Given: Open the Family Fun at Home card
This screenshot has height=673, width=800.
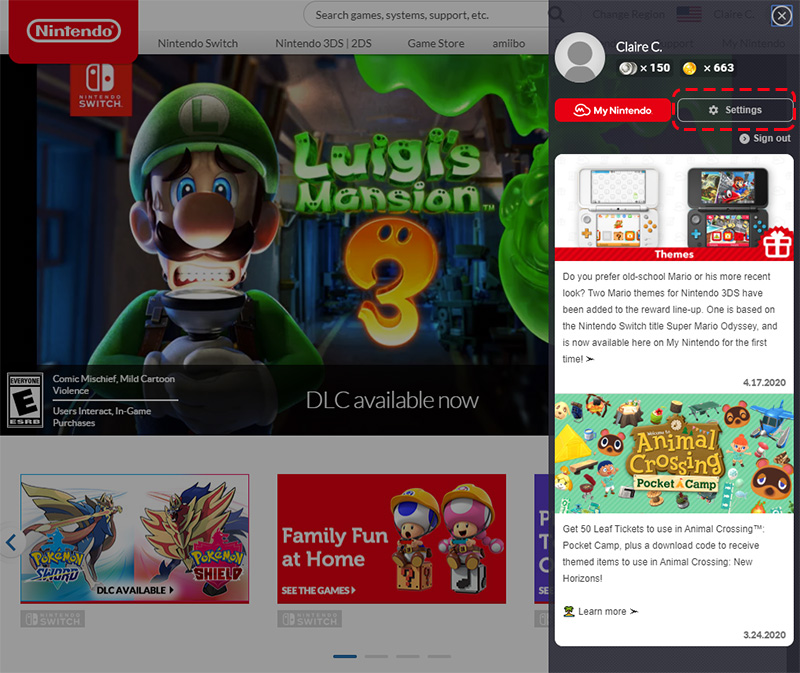Looking at the screenshot, I should tap(391, 539).
